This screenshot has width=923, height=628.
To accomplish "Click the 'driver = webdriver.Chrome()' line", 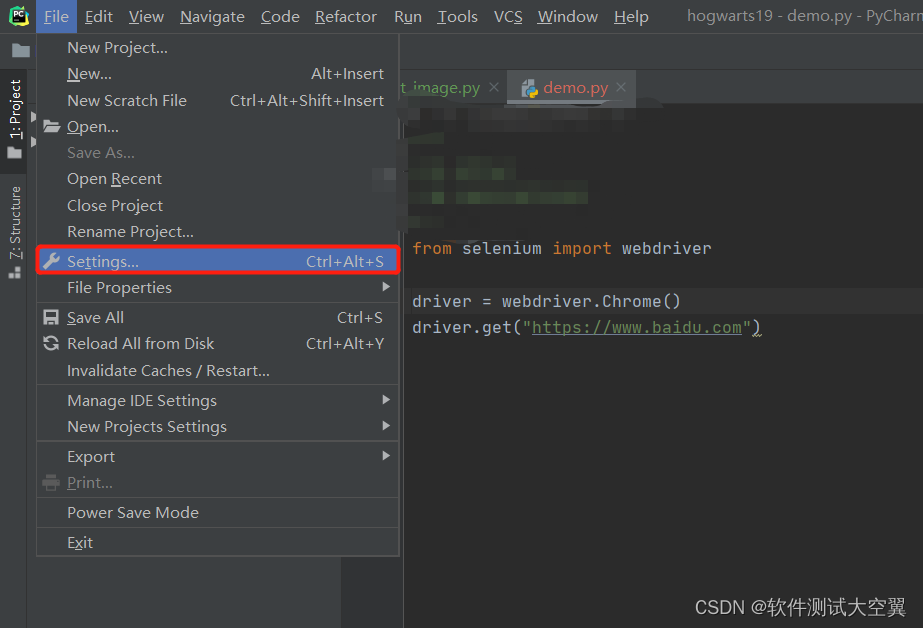I will [x=546, y=301].
